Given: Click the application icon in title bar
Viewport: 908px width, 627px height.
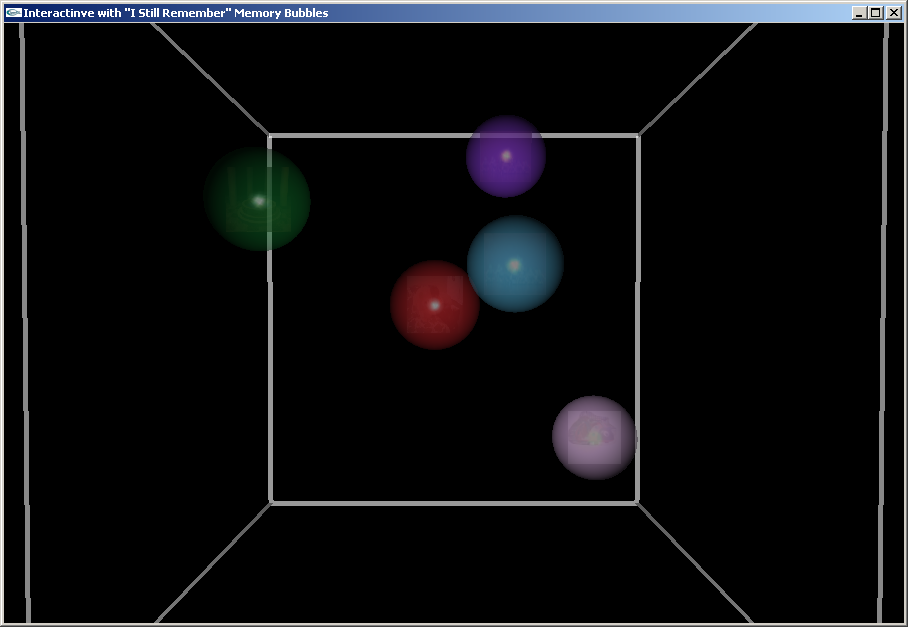Looking at the screenshot, I should (14, 13).
